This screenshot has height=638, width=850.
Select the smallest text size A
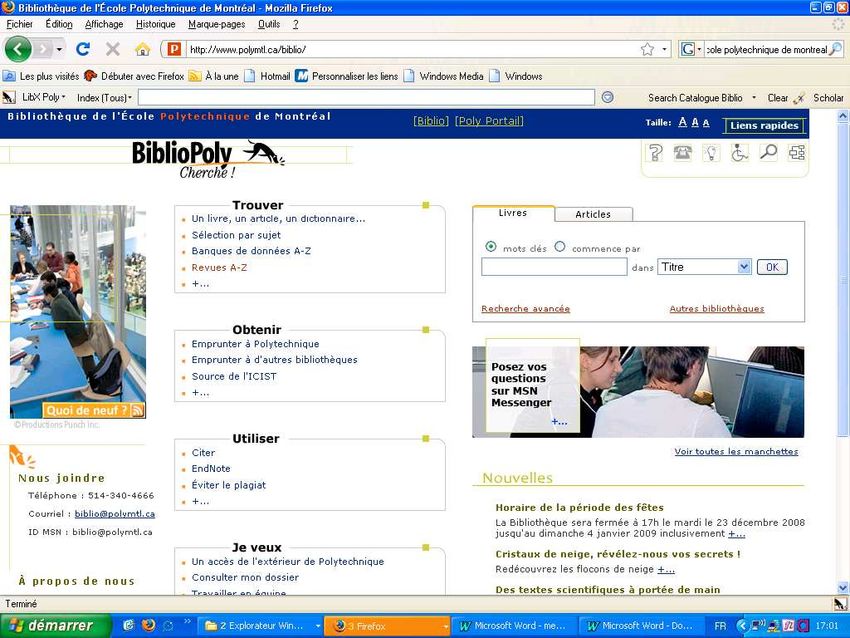[706, 123]
